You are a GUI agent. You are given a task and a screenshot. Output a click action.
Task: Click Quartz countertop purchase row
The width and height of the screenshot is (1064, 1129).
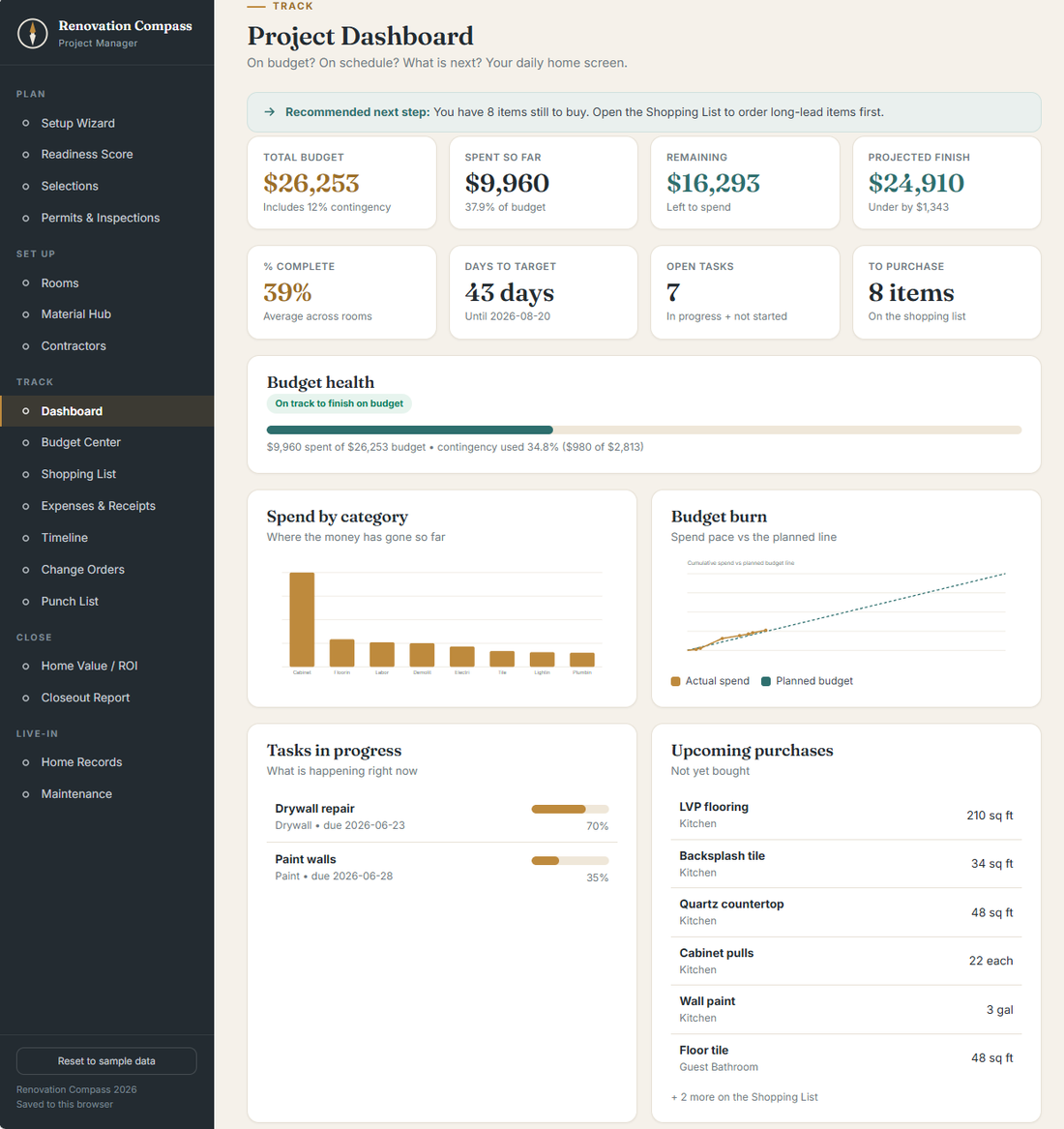tap(845, 912)
